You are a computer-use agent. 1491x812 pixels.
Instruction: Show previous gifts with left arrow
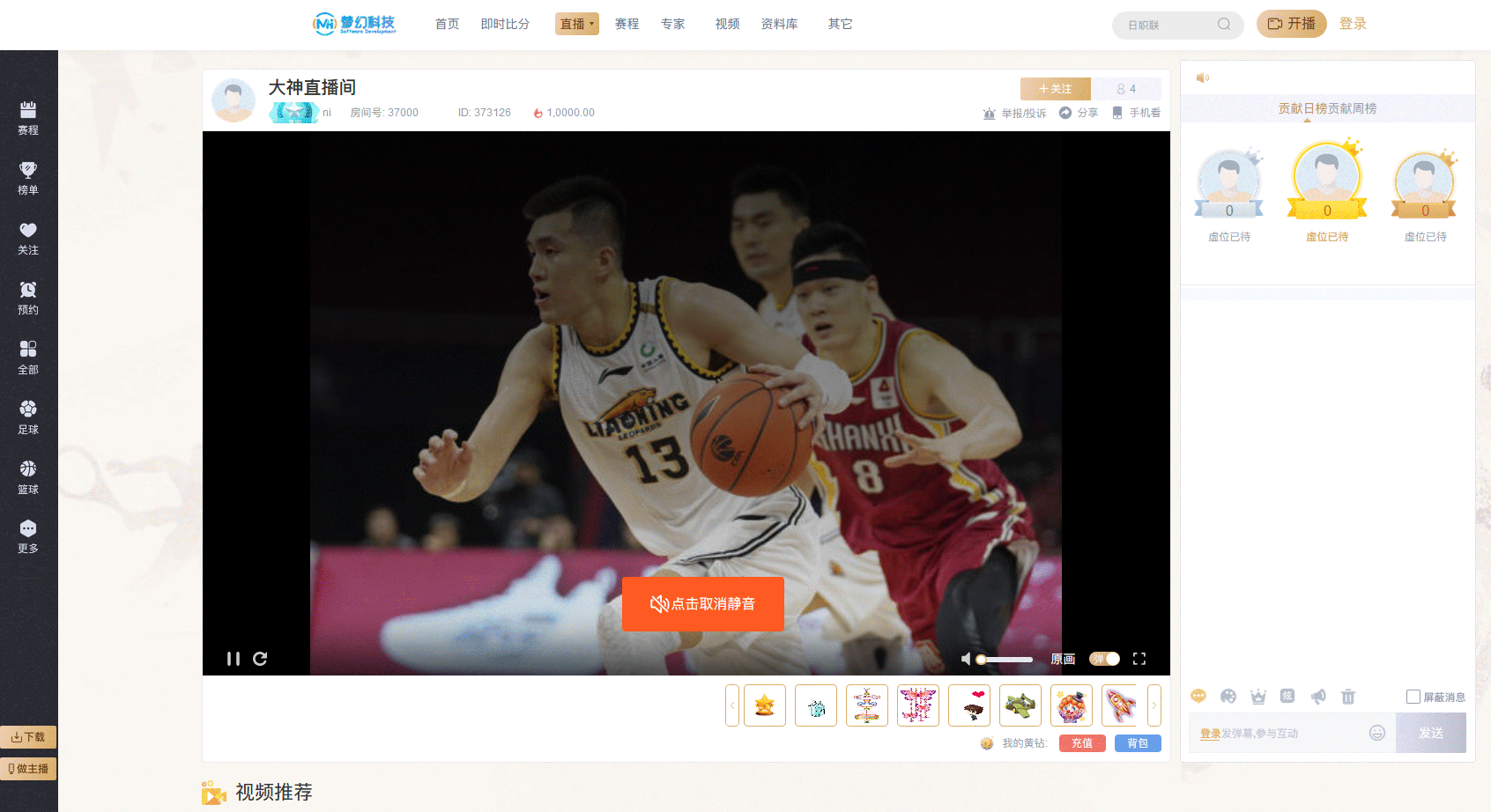point(731,705)
